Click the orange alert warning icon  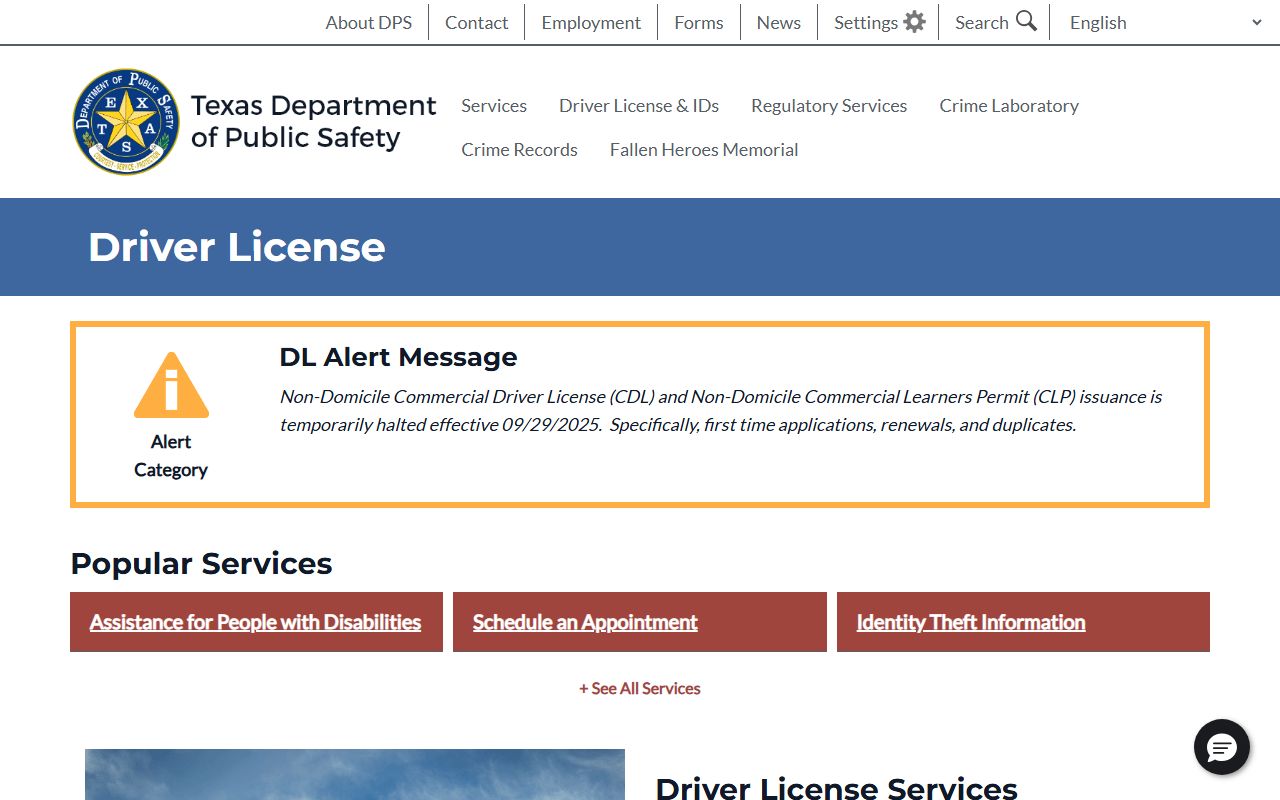(x=171, y=385)
